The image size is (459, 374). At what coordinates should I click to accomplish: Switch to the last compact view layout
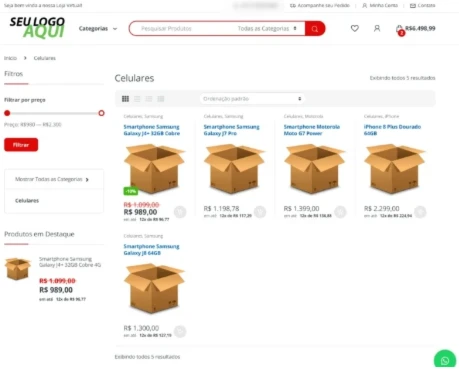[161, 99]
